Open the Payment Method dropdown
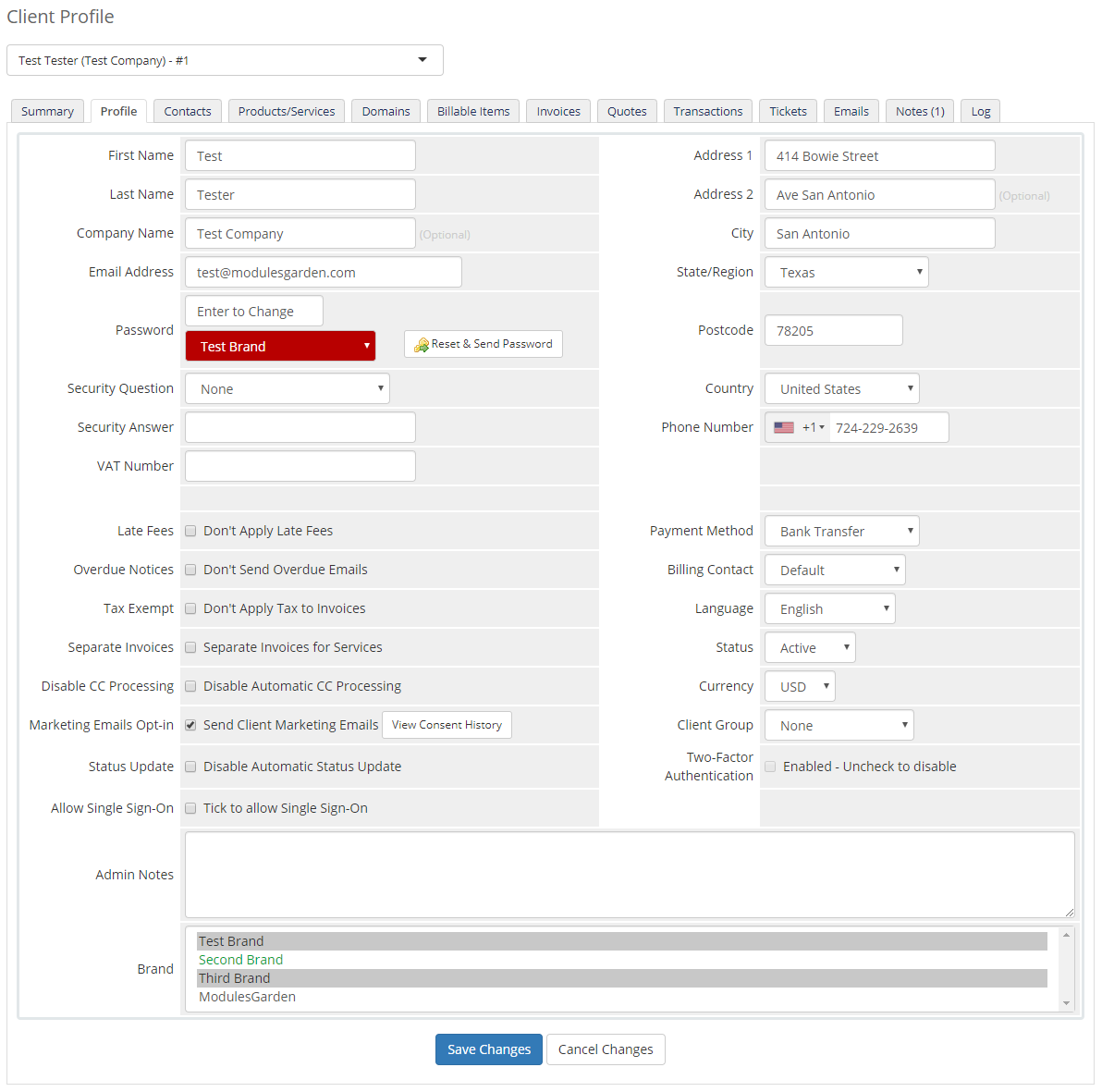 point(840,531)
